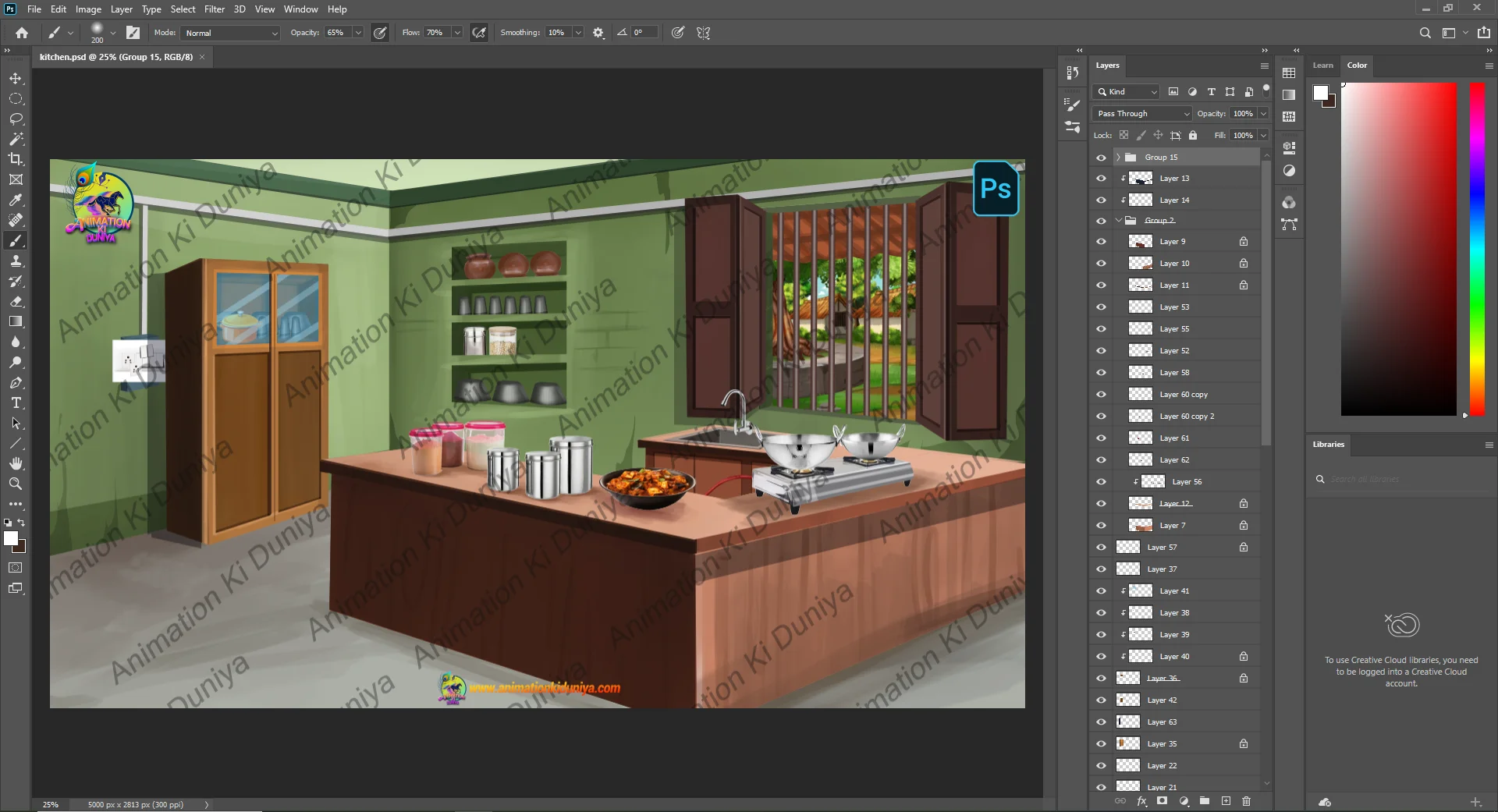
Task: Click the rainbow hue slider
Action: point(1477,250)
